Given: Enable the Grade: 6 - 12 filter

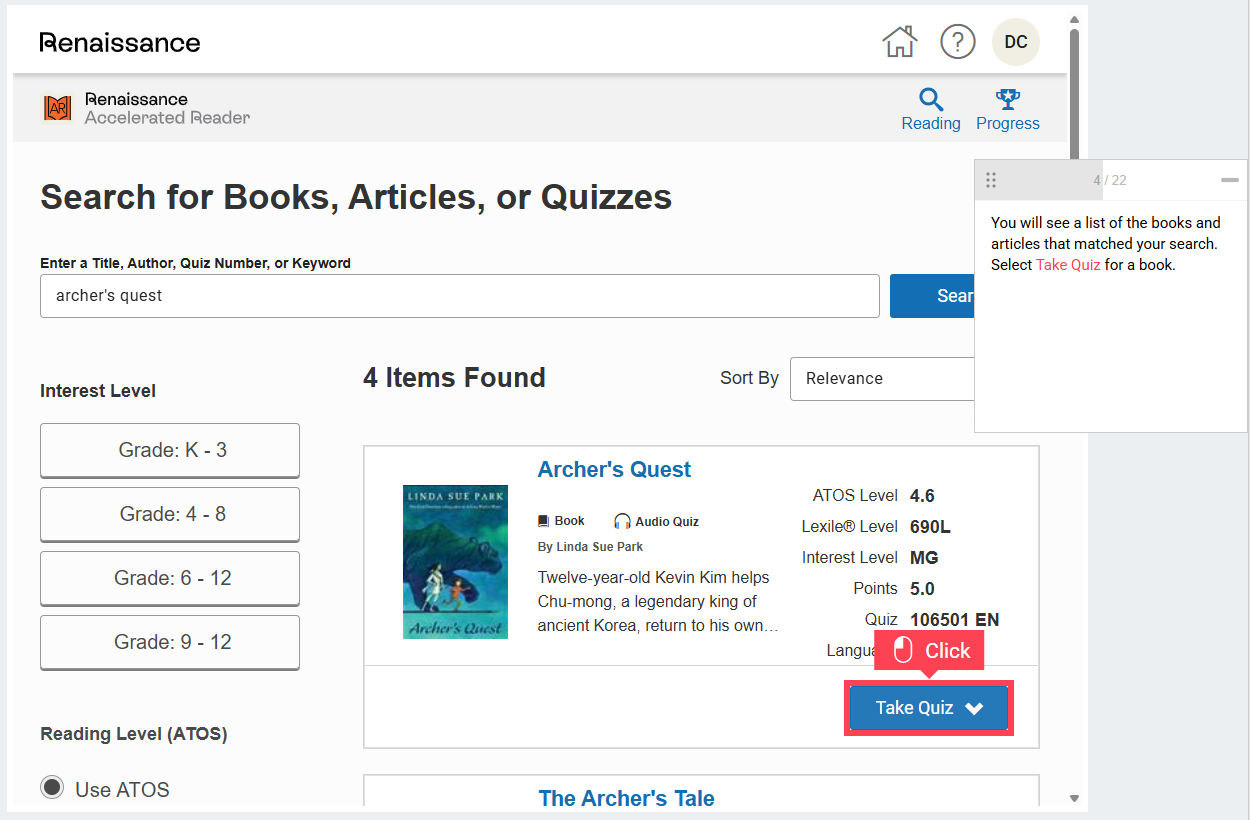Looking at the screenshot, I should [169, 578].
